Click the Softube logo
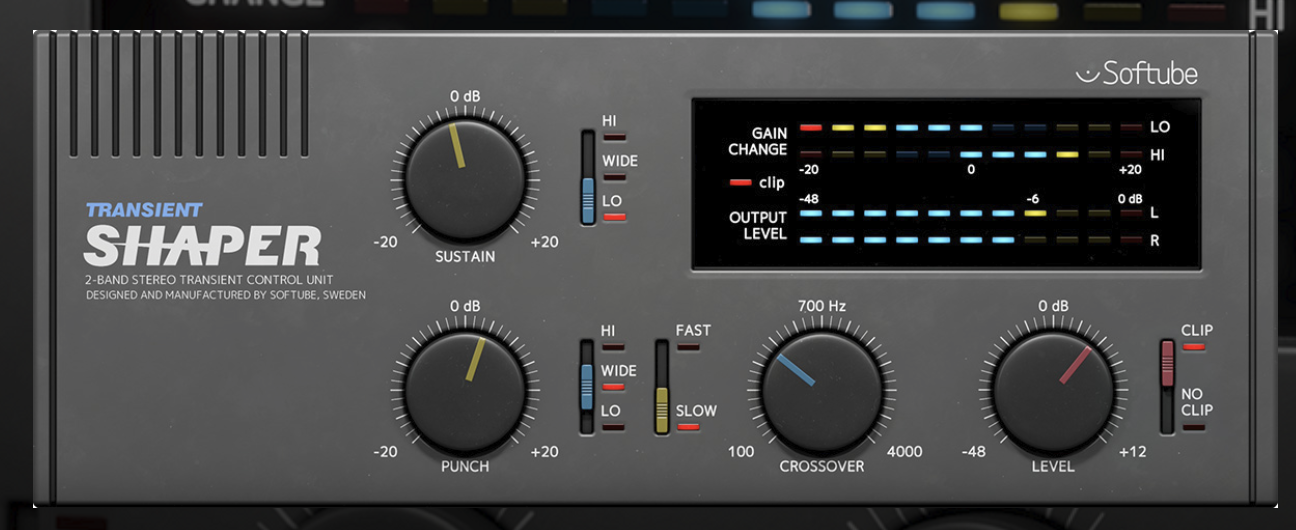Screen dimensions: 1296x530 tap(1137, 73)
